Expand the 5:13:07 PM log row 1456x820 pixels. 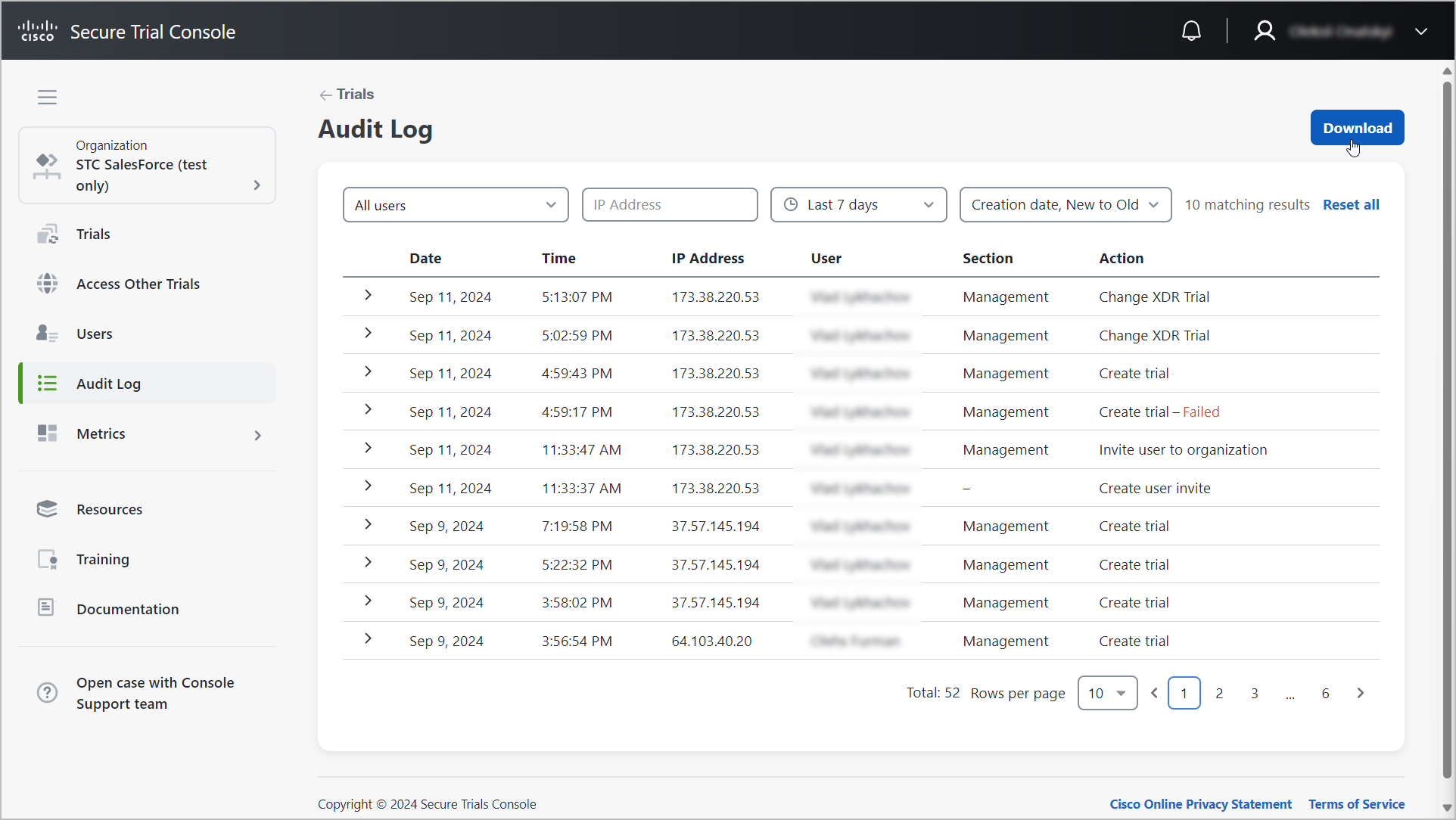coord(368,295)
